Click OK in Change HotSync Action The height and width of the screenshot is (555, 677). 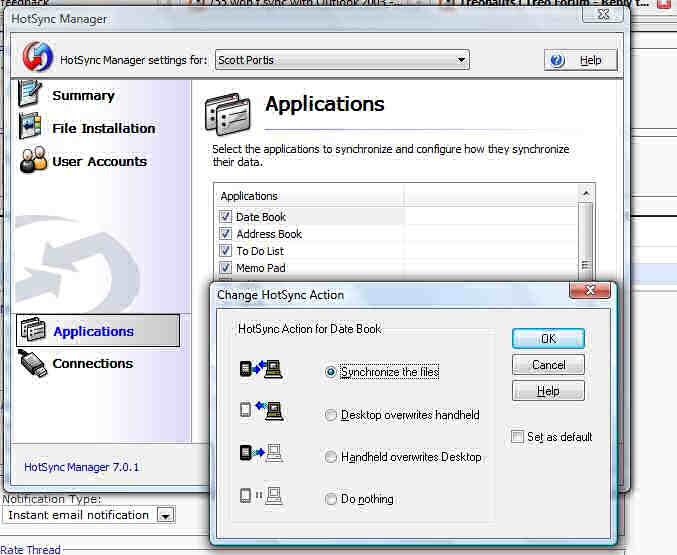pyautogui.click(x=548, y=339)
